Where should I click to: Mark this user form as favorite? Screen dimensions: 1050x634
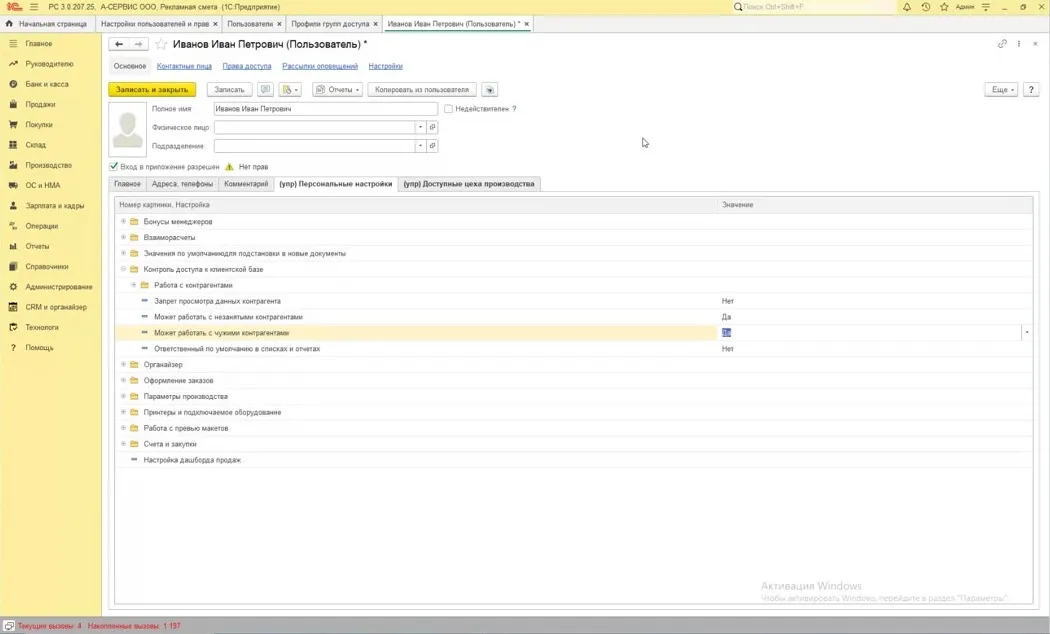point(161,44)
